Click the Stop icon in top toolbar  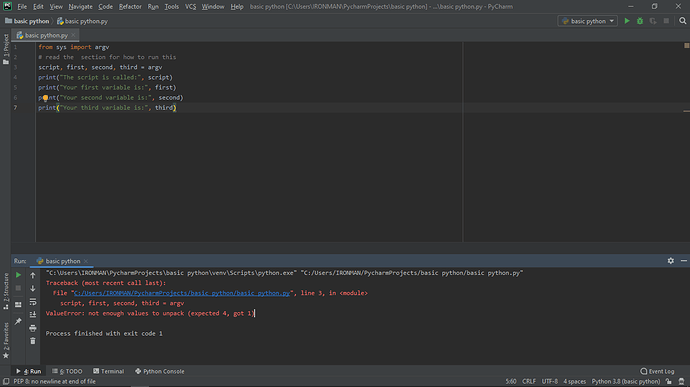point(666,21)
